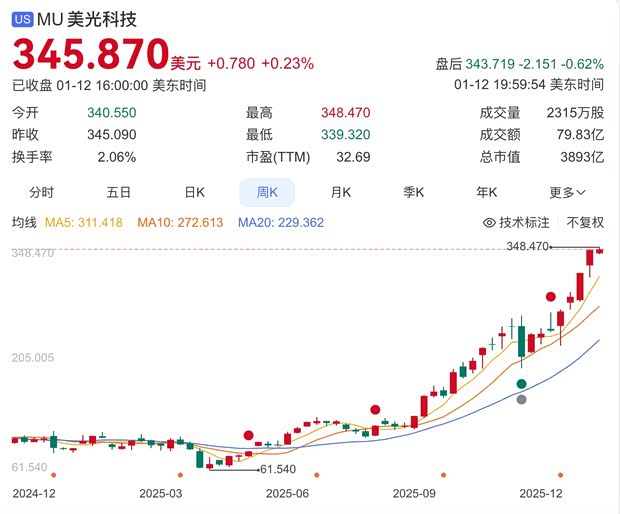The height and width of the screenshot is (514, 620).
Task: Click the eye icon beside 技术标注
Action: point(489,222)
